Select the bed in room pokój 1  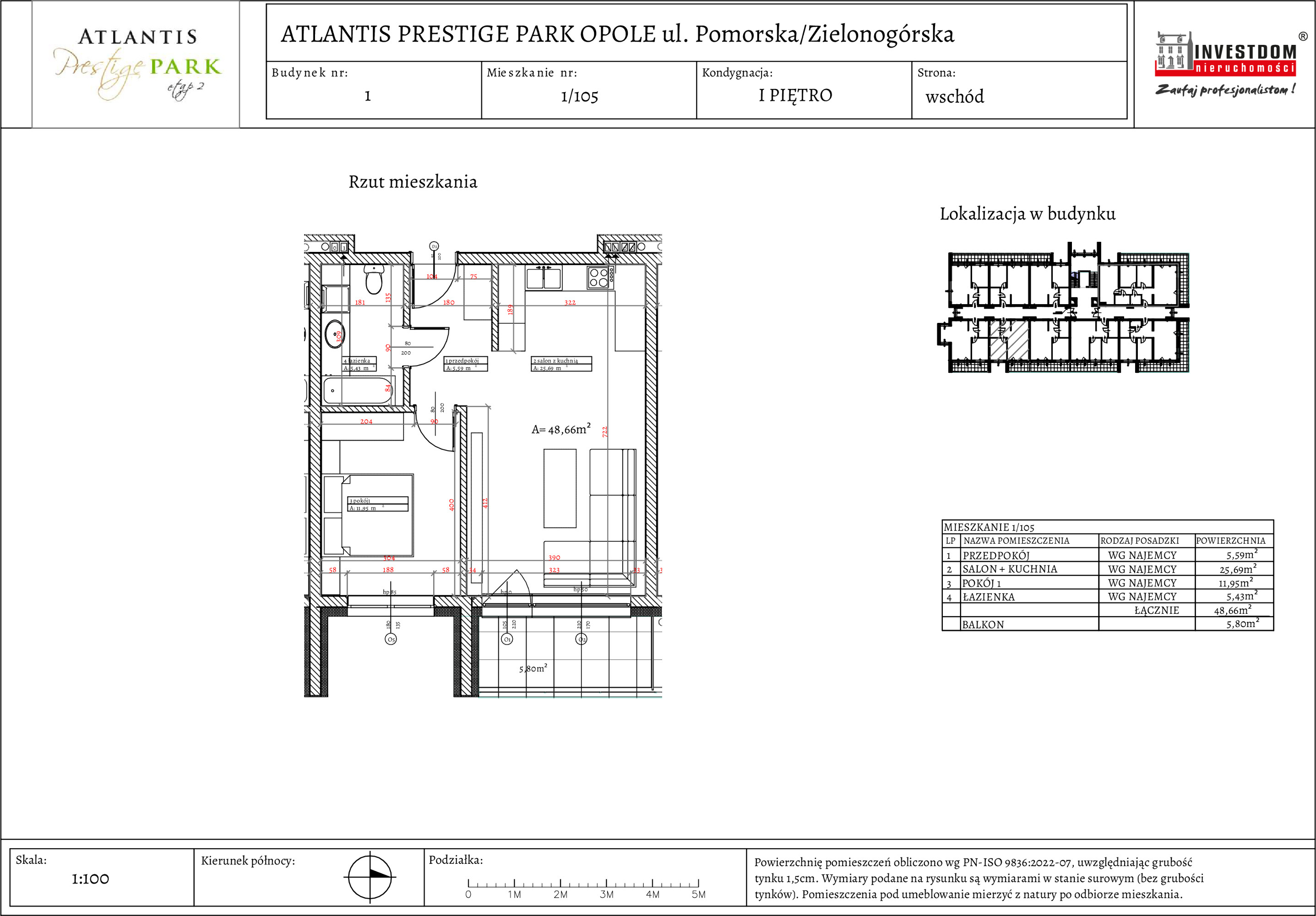368,515
